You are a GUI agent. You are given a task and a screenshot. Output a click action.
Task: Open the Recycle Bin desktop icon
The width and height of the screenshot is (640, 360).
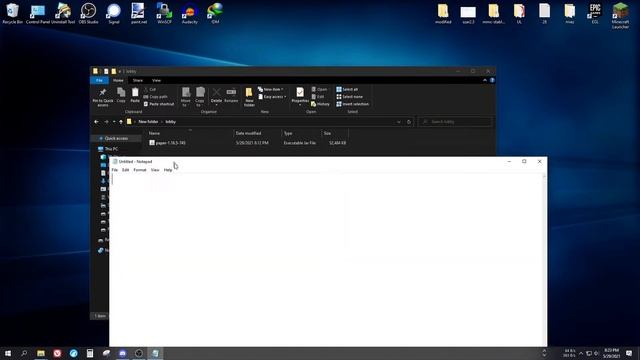(12, 13)
